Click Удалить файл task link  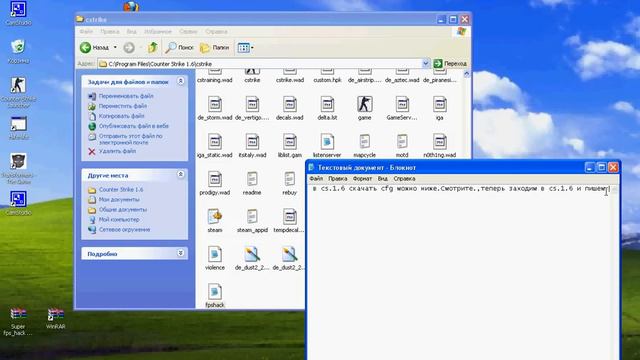click(x=118, y=151)
